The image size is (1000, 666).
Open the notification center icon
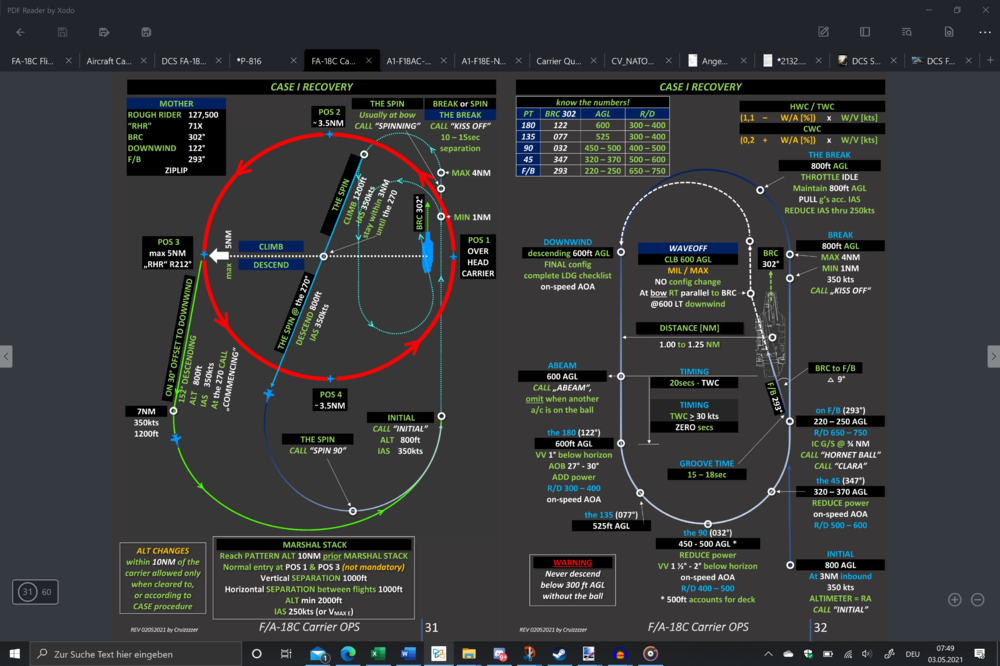pos(980,654)
